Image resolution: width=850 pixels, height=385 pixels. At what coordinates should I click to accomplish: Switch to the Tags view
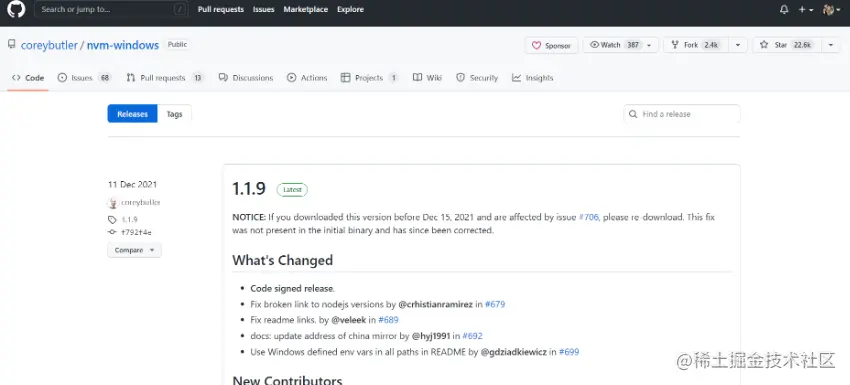click(x=175, y=114)
